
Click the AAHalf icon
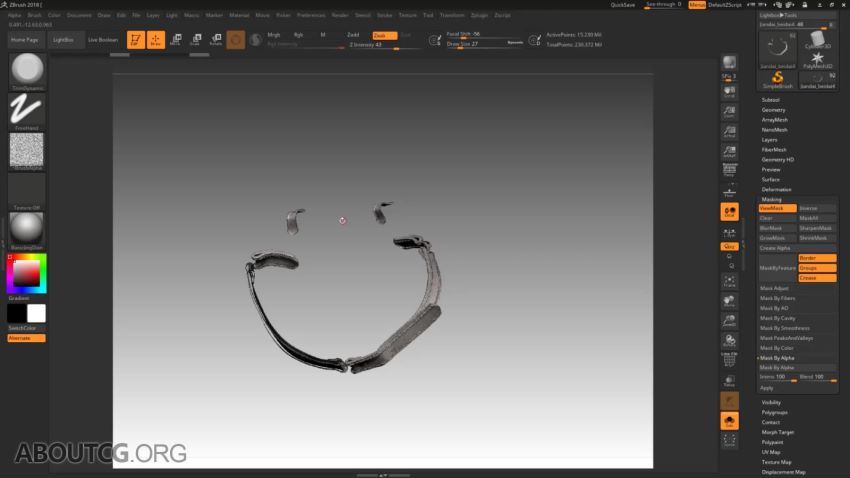pyautogui.click(x=730, y=152)
